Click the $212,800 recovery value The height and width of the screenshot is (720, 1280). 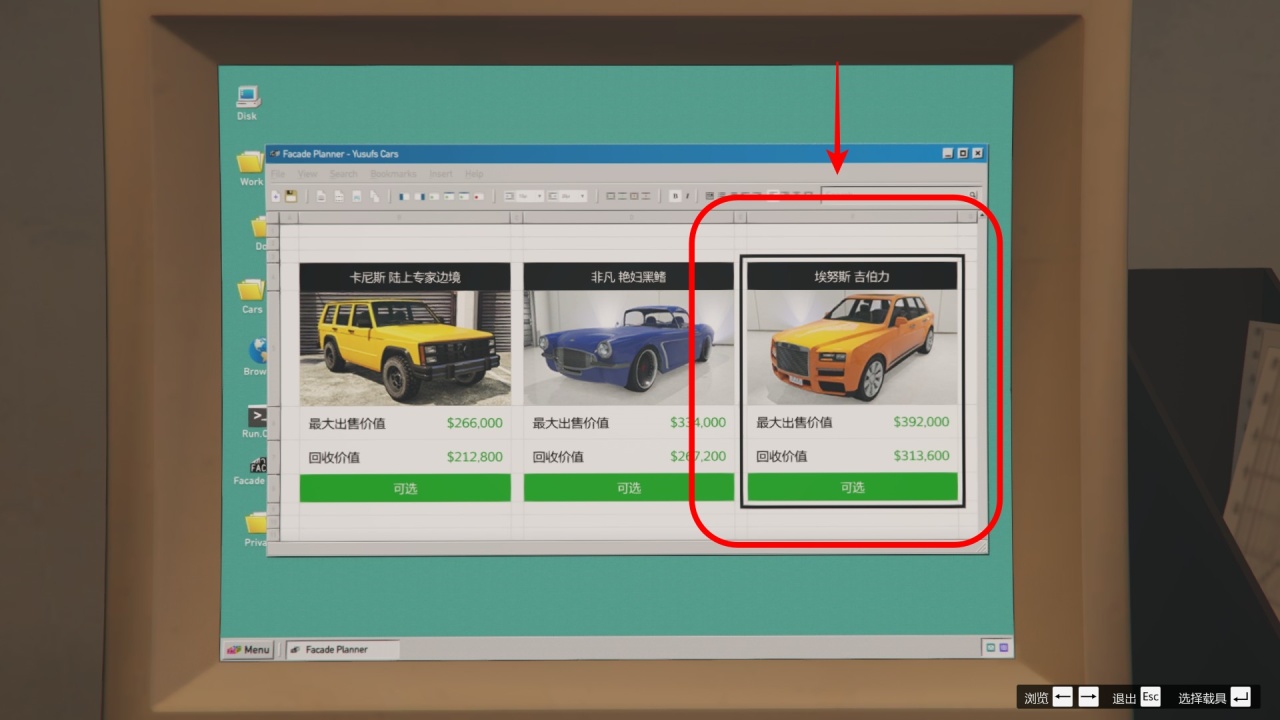475,457
